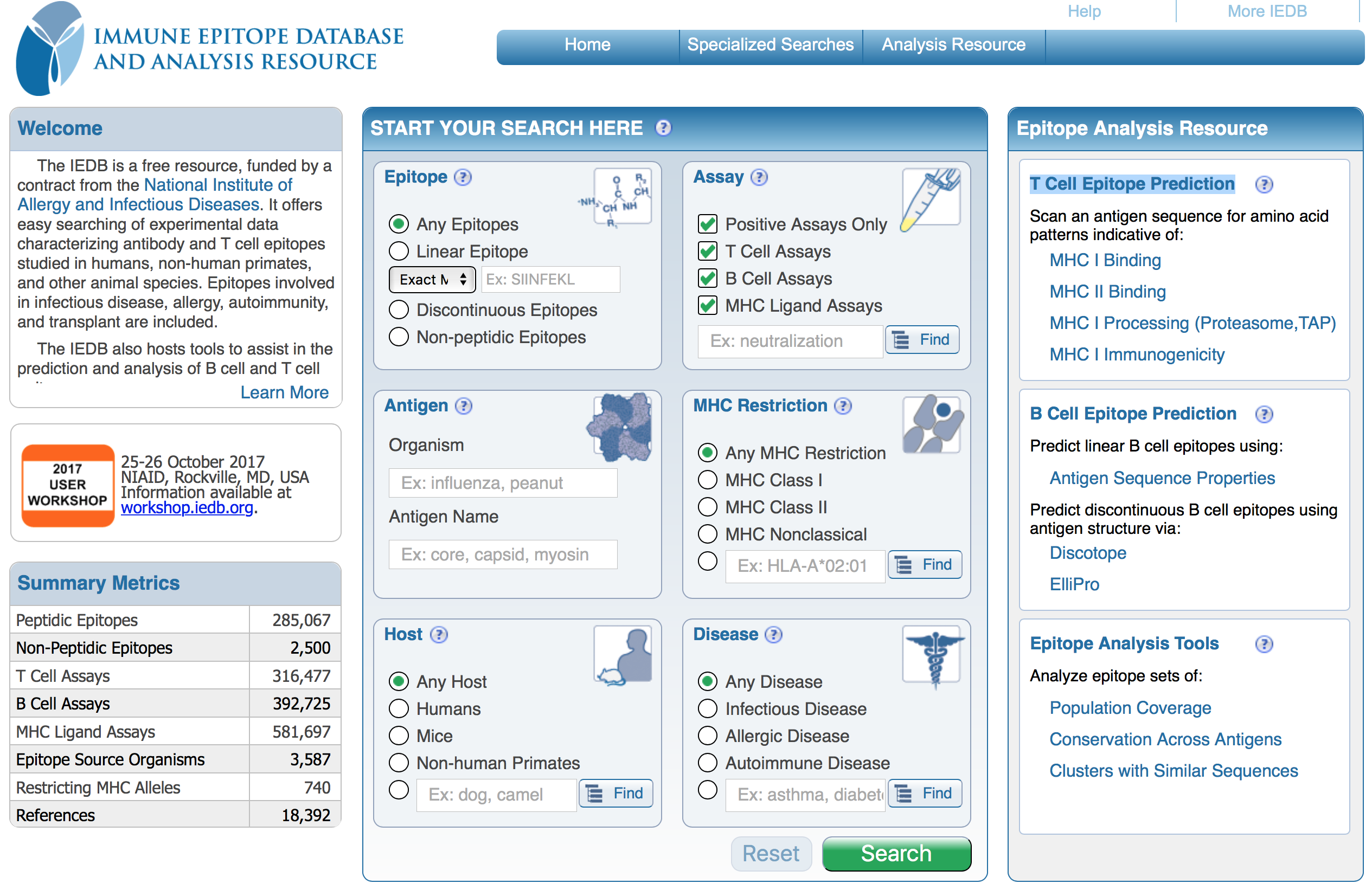Open the Exact Match dropdown

[432, 279]
